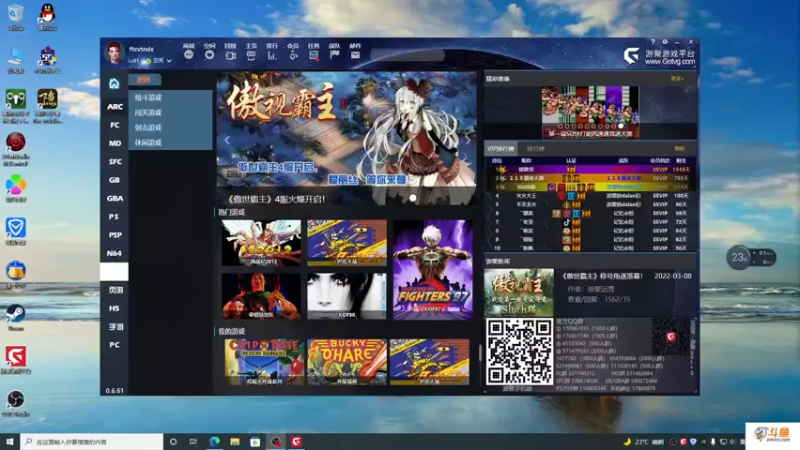Open the settings gear in title bar
The width and height of the screenshot is (800, 450).
click(665, 42)
